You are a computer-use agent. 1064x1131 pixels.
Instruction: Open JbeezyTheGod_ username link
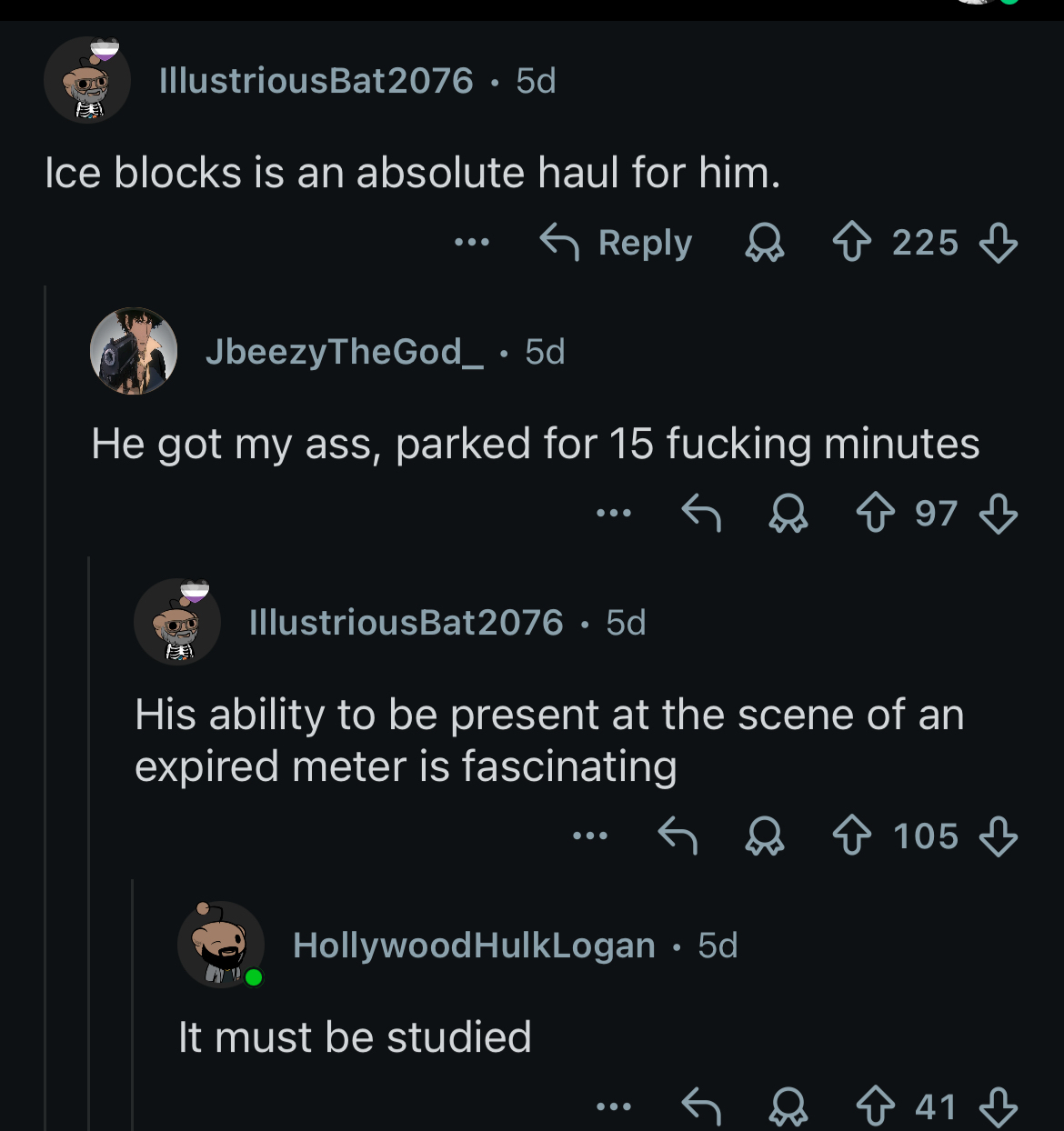click(345, 352)
